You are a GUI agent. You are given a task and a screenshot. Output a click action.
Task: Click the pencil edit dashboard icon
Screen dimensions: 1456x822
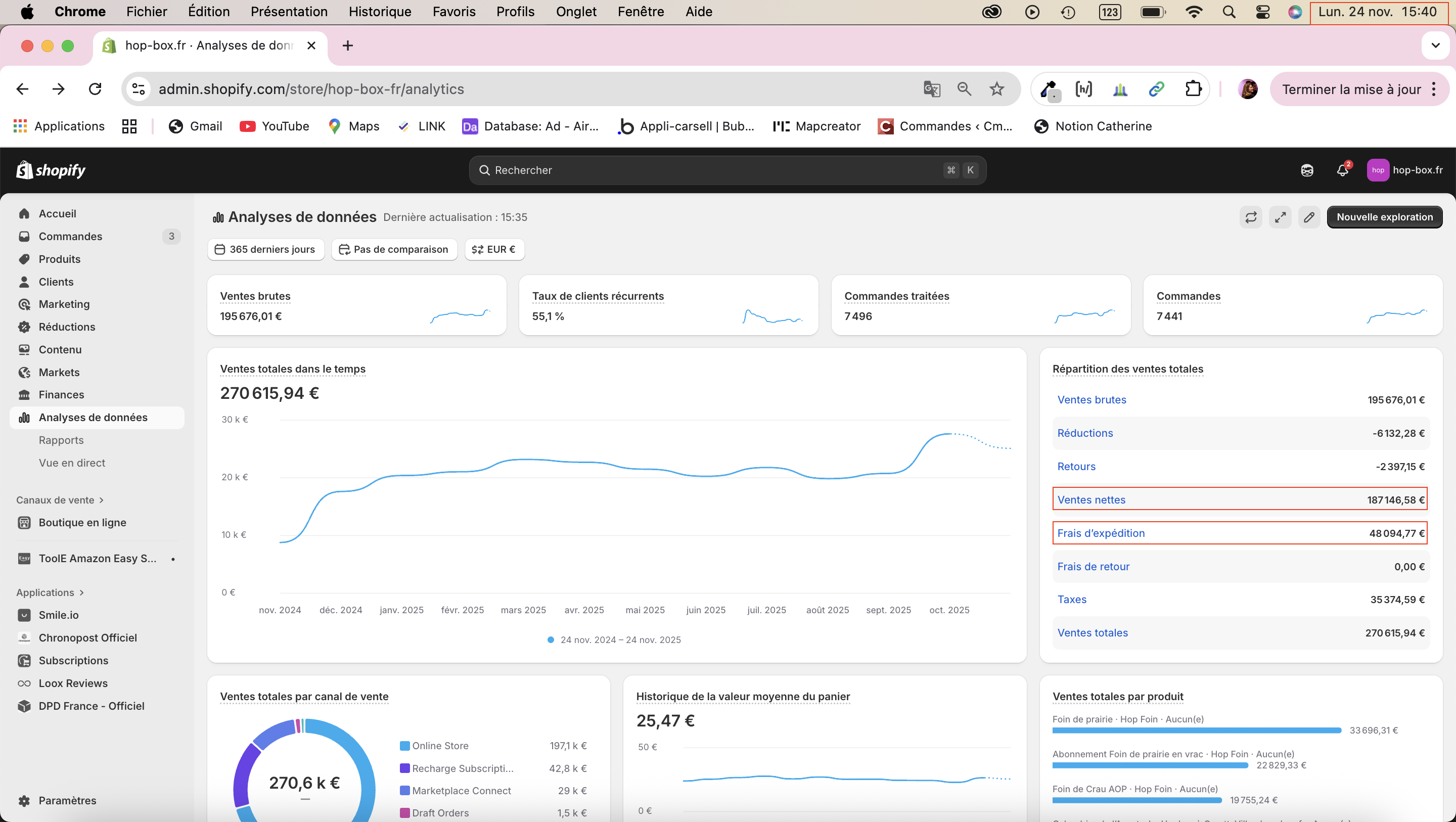pos(1309,217)
